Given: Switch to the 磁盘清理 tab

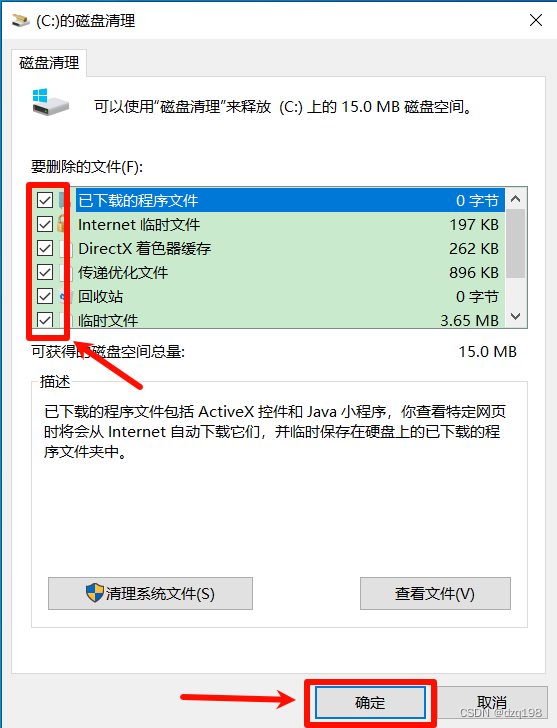Looking at the screenshot, I should pyautogui.click(x=49, y=63).
